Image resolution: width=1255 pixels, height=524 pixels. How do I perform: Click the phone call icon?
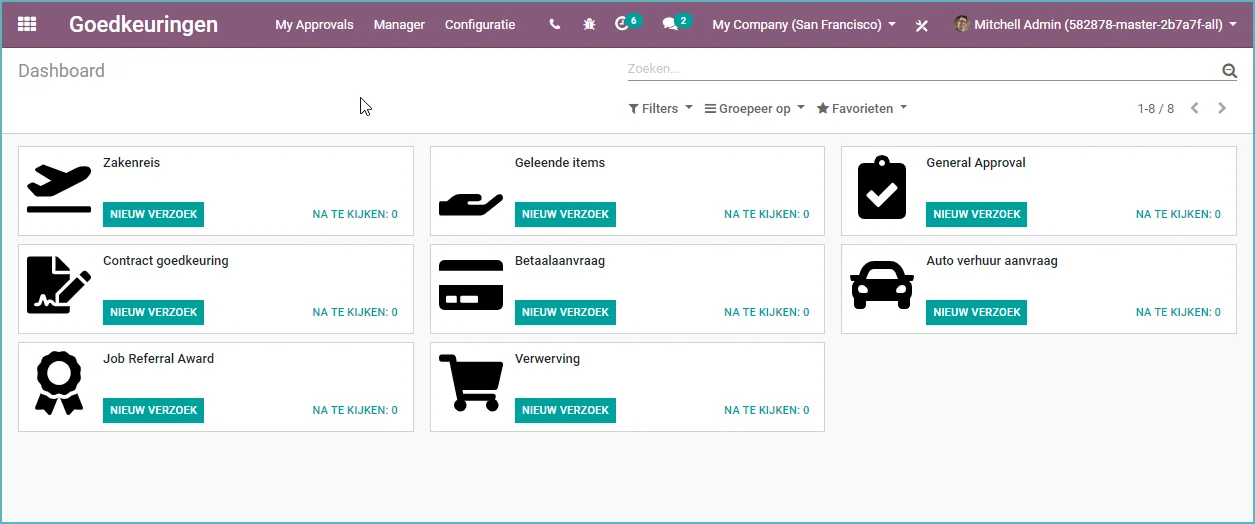tap(555, 24)
